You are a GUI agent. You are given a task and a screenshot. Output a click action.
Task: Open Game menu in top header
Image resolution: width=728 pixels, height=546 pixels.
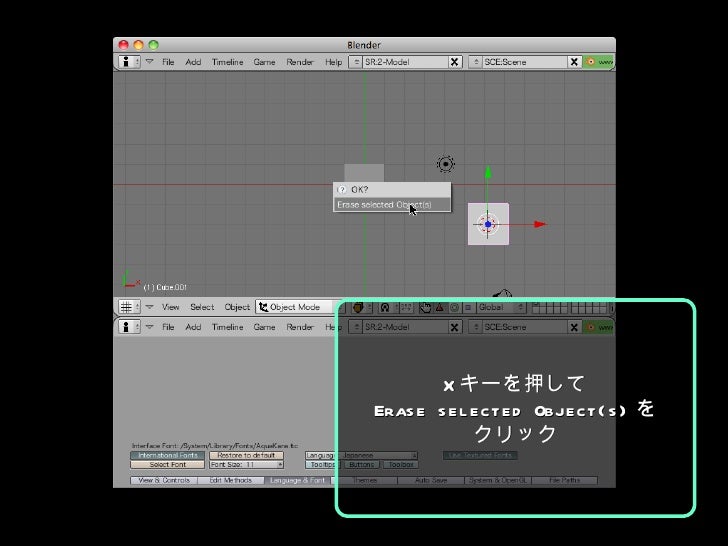tap(264, 62)
